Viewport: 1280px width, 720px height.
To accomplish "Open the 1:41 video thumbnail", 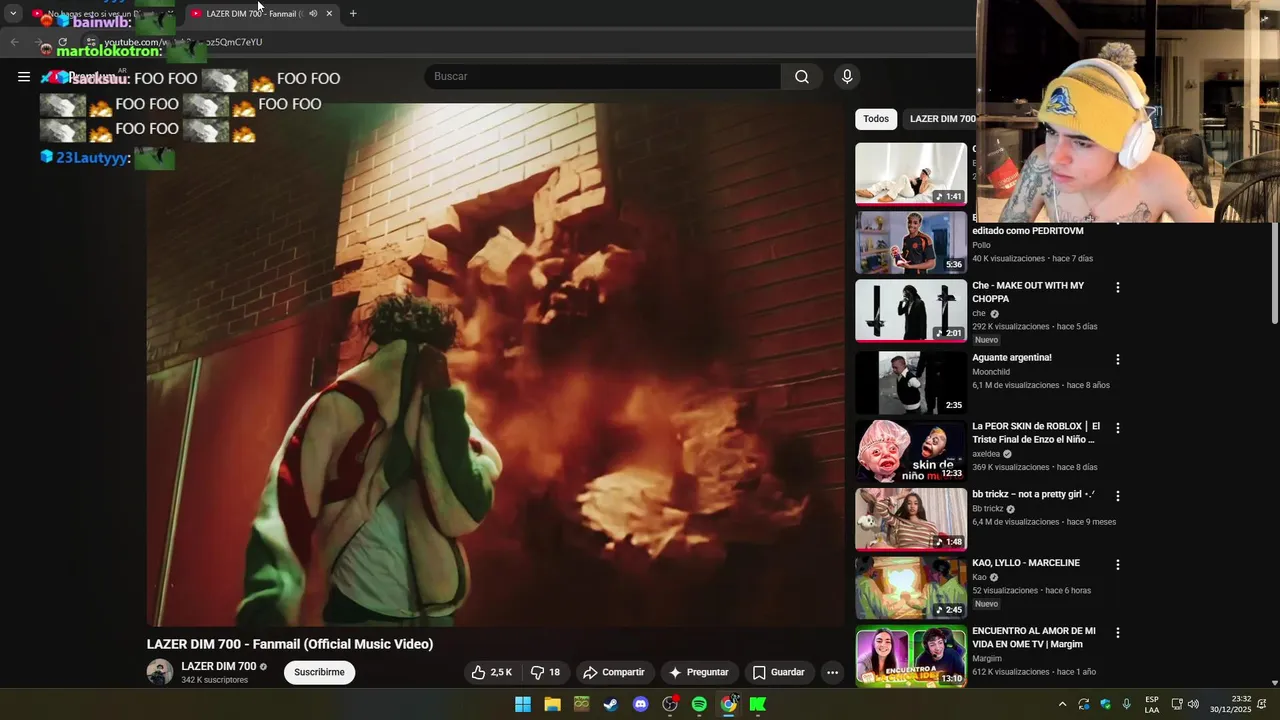I will pyautogui.click(x=911, y=174).
